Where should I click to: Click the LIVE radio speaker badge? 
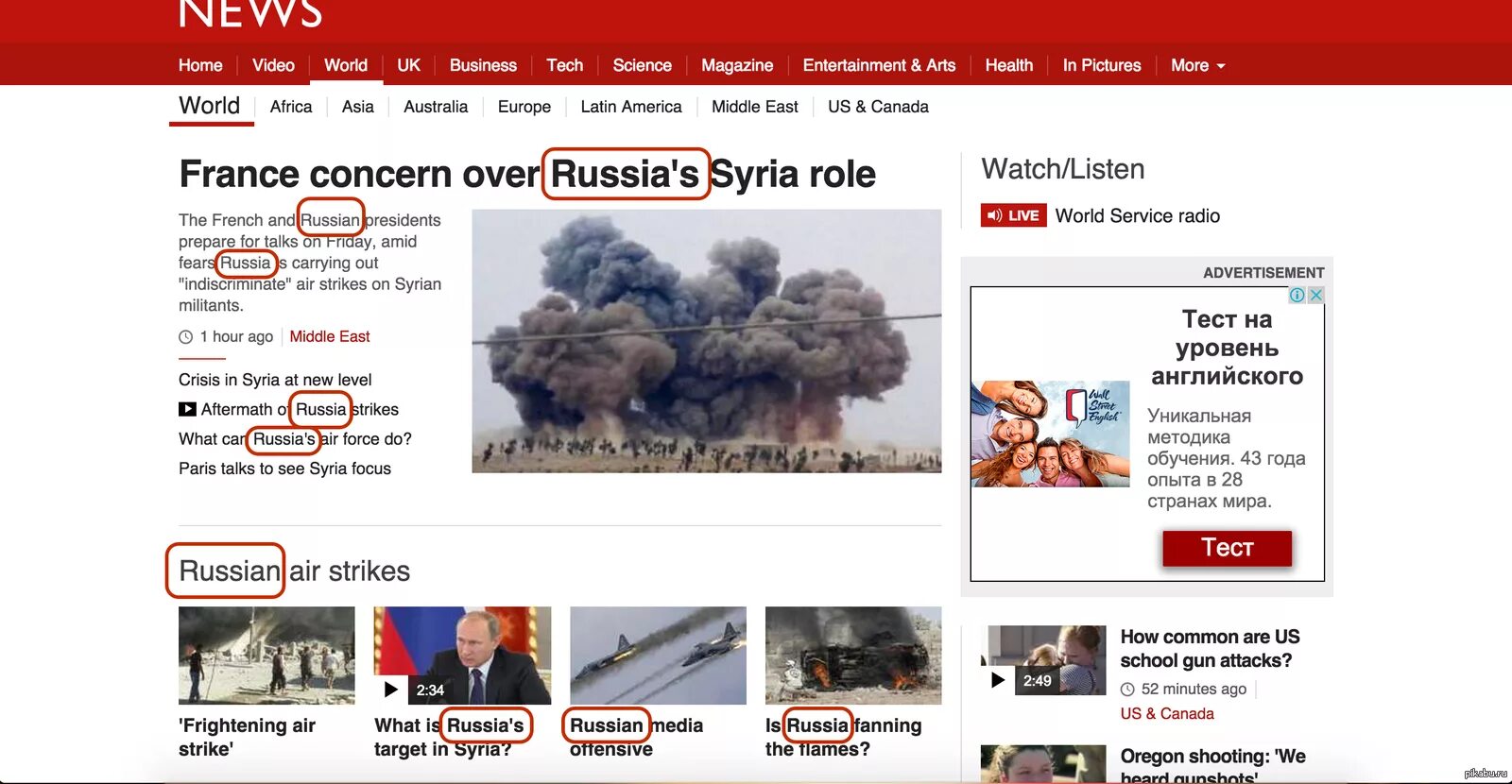pos(1013,215)
